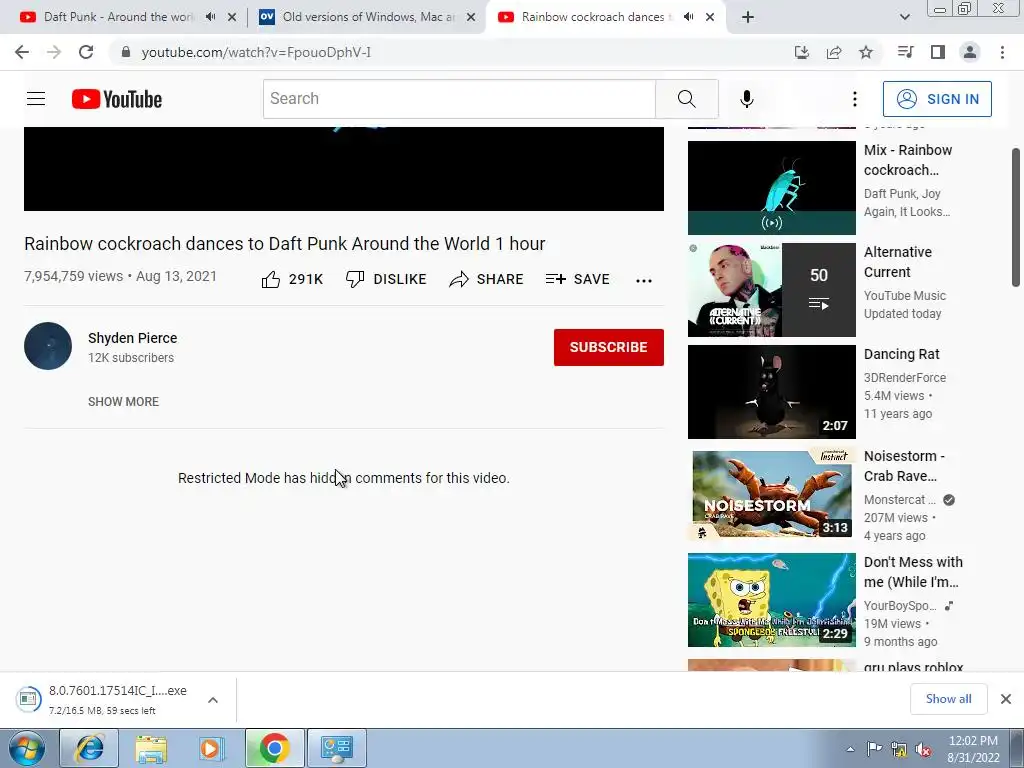The height and width of the screenshot is (768, 1024).
Task: Mute audio on Rainbow cockroach tab
Action: (x=688, y=17)
